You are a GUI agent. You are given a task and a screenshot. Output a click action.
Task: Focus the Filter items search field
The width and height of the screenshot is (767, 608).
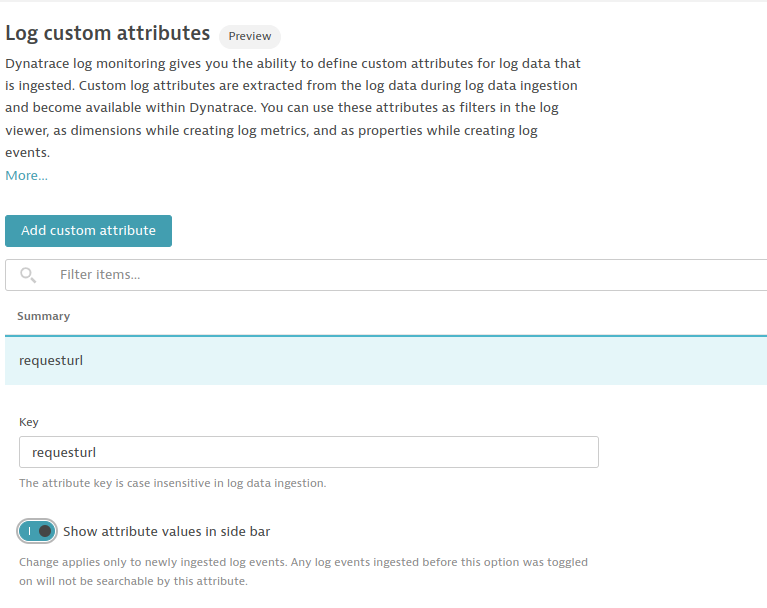coord(400,275)
